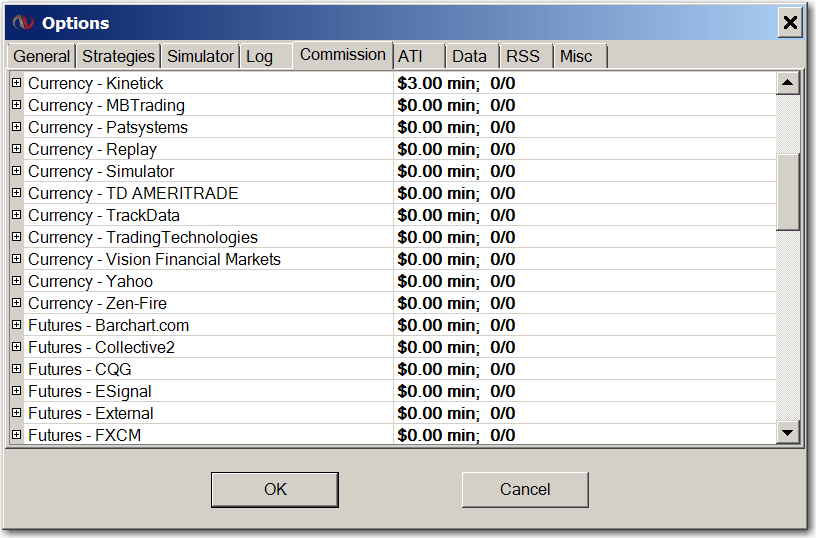Click commission value for Currency - Simulator
This screenshot has height=538, width=816.
pos(456,171)
